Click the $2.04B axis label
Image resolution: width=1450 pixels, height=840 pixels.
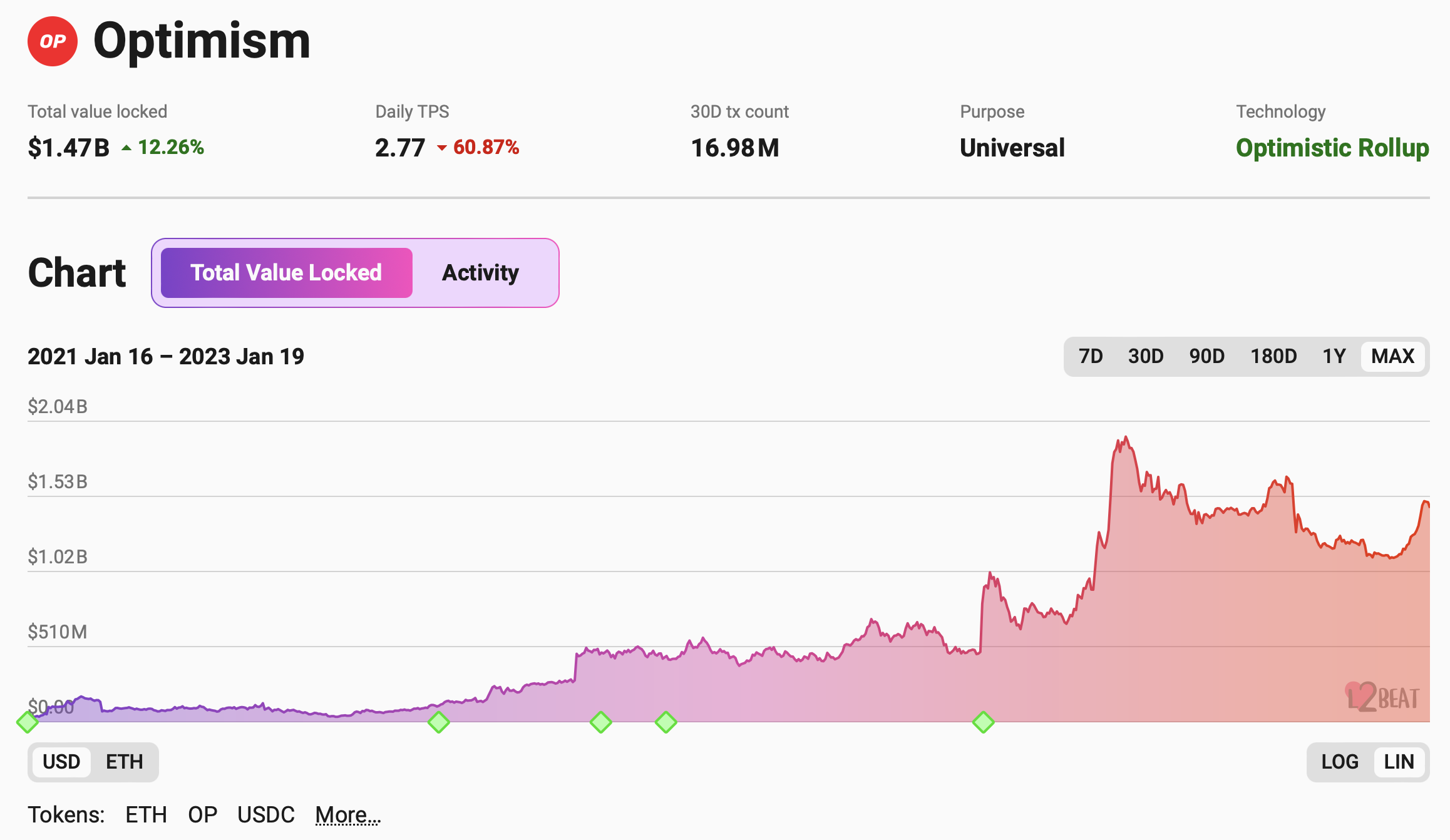[58, 407]
